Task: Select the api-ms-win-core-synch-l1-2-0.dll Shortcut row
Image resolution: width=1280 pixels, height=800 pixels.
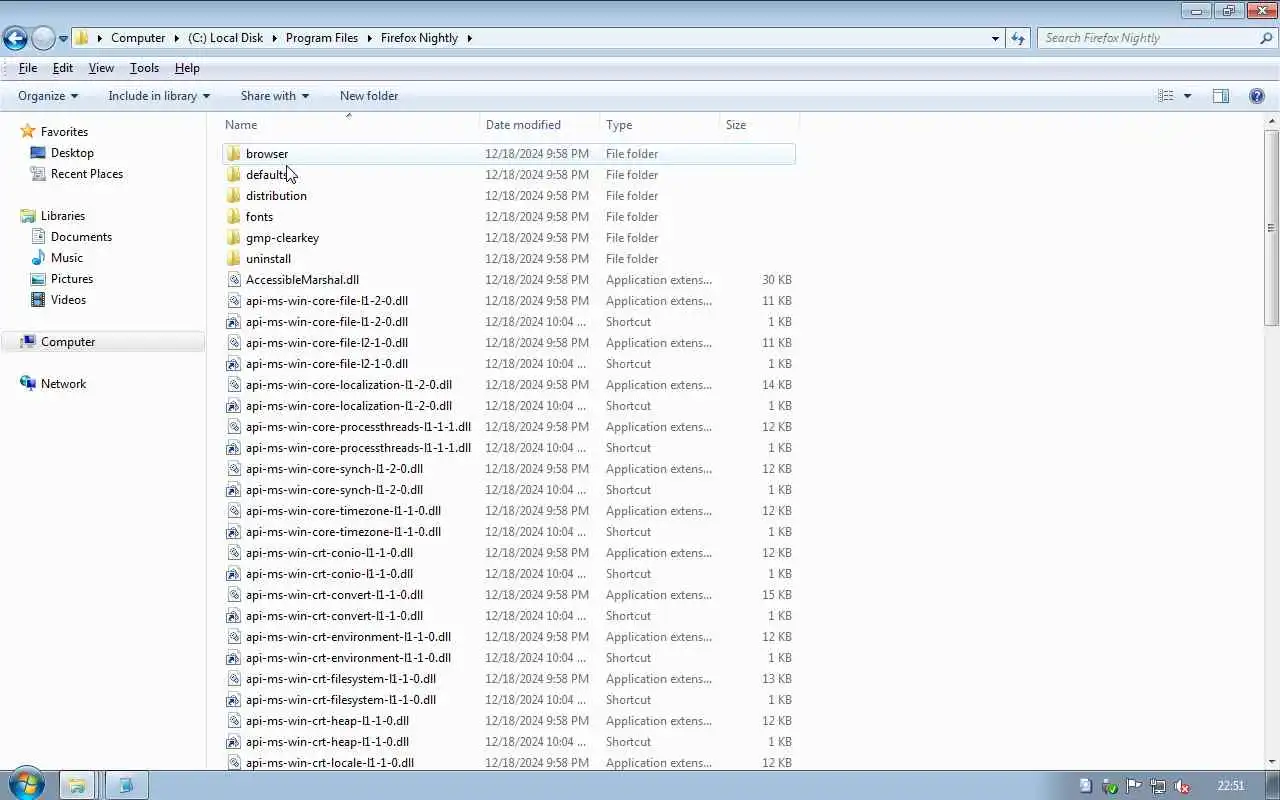Action: 508,490
